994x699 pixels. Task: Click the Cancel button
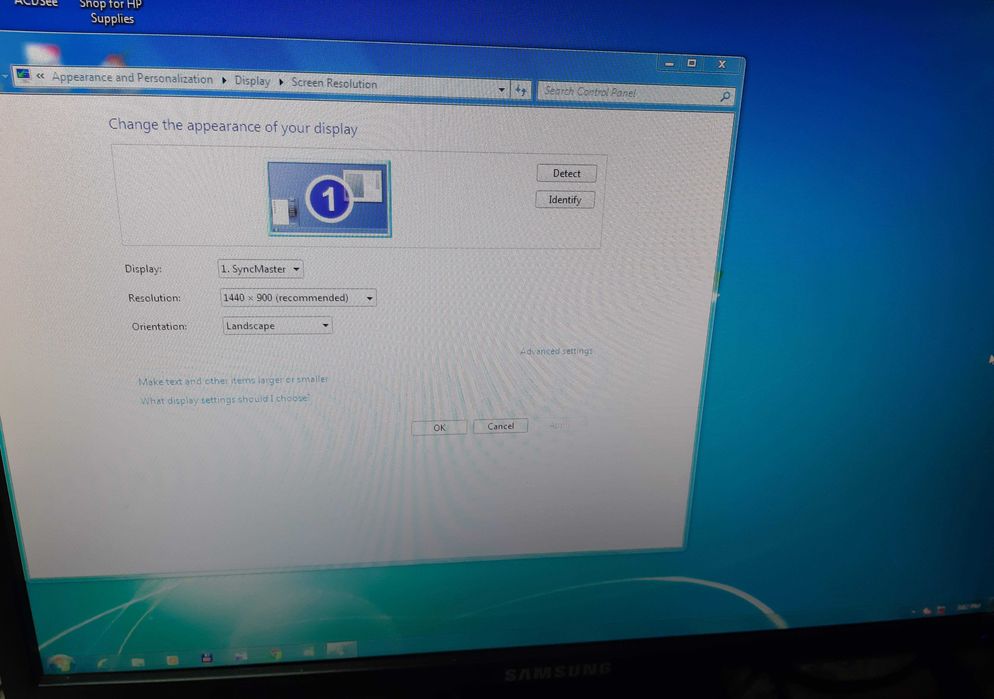500,426
